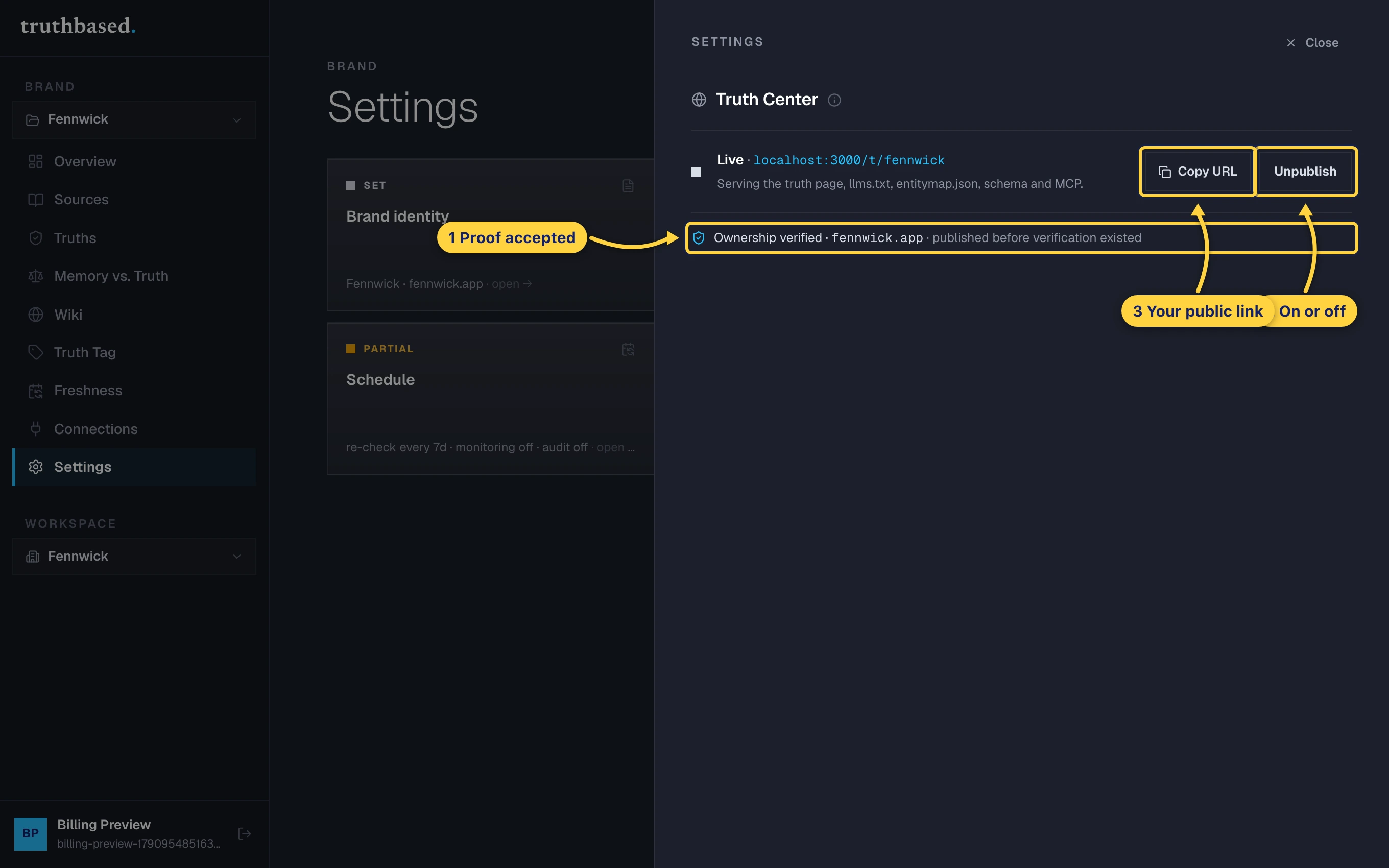Click the globe icon beside Truth Center heading
The height and width of the screenshot is (868, 1389).
coord(699,100)
